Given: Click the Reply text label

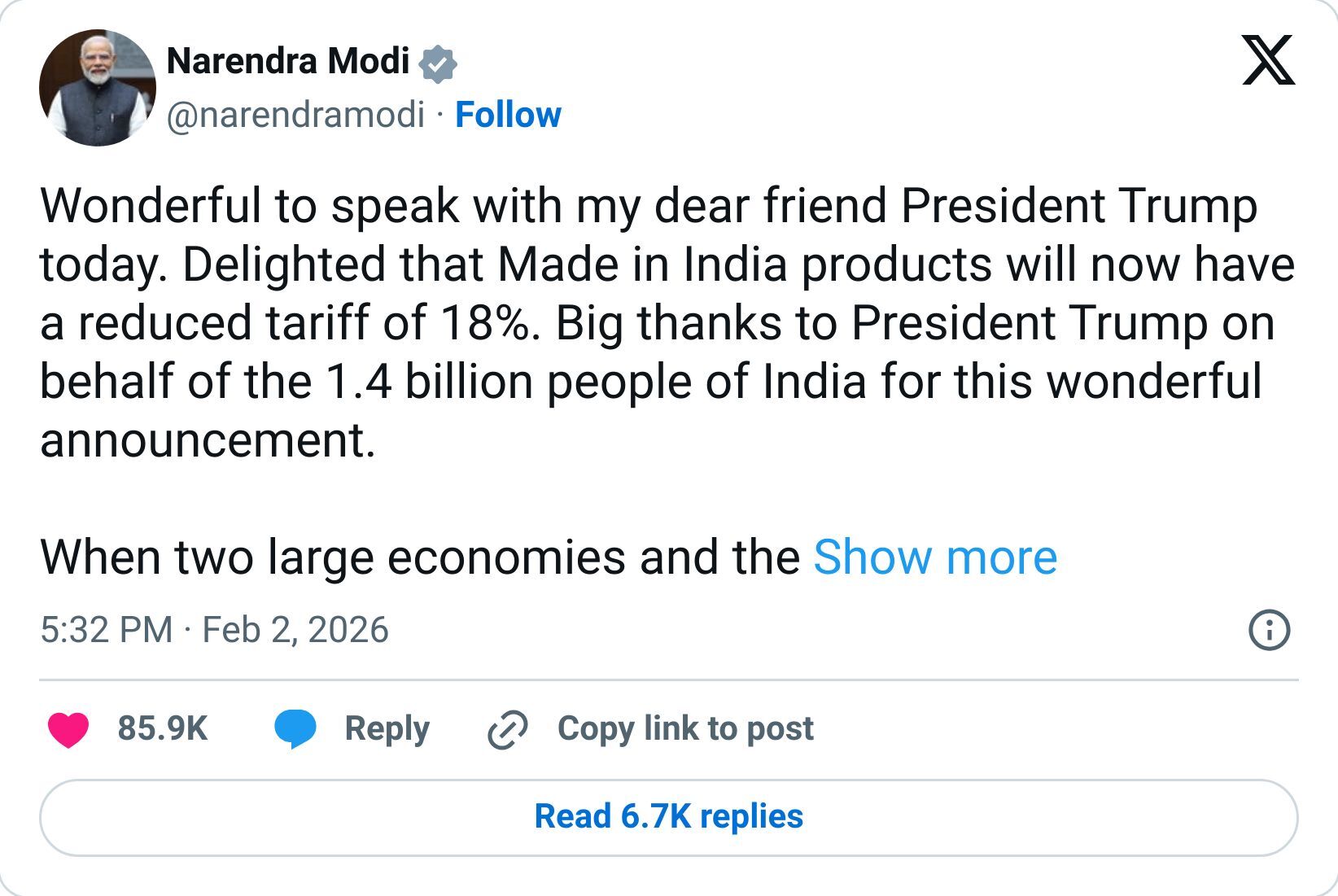Looking at the screenshot, I should (386, 728).
